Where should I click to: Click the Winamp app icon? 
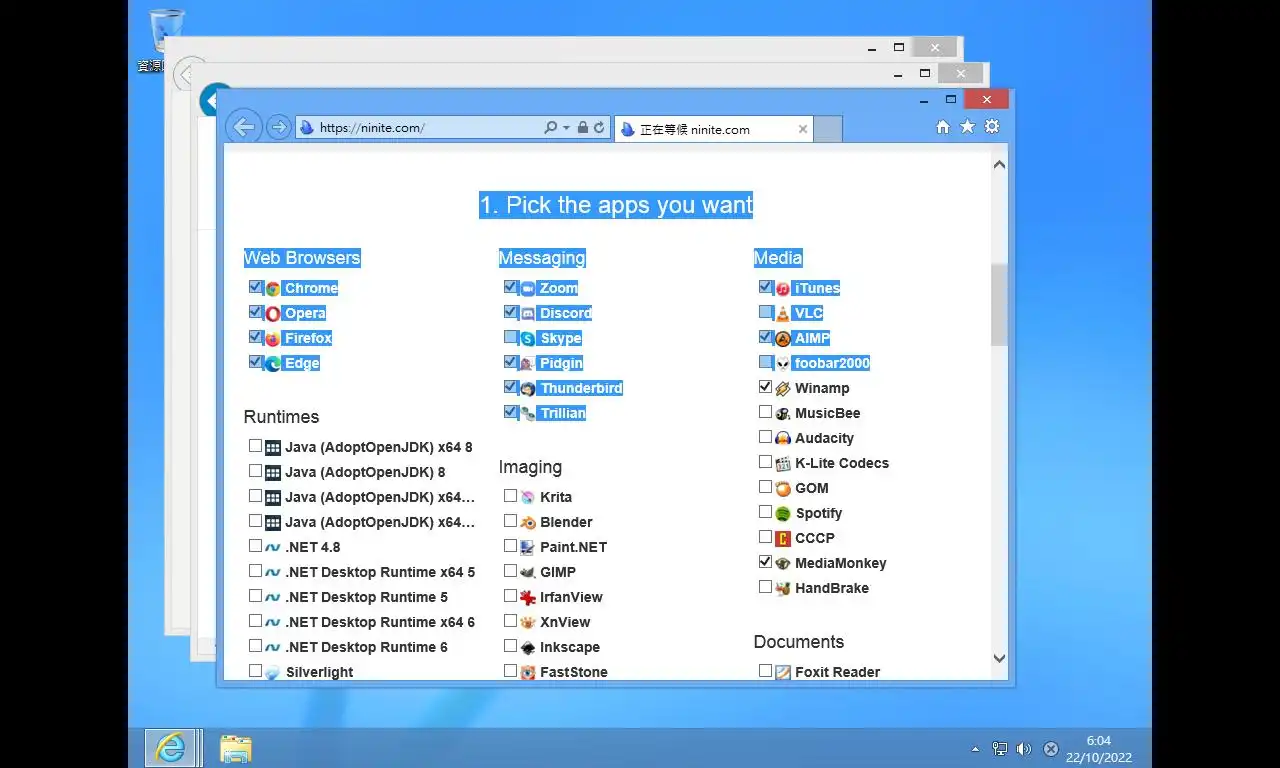click(783, 388)
